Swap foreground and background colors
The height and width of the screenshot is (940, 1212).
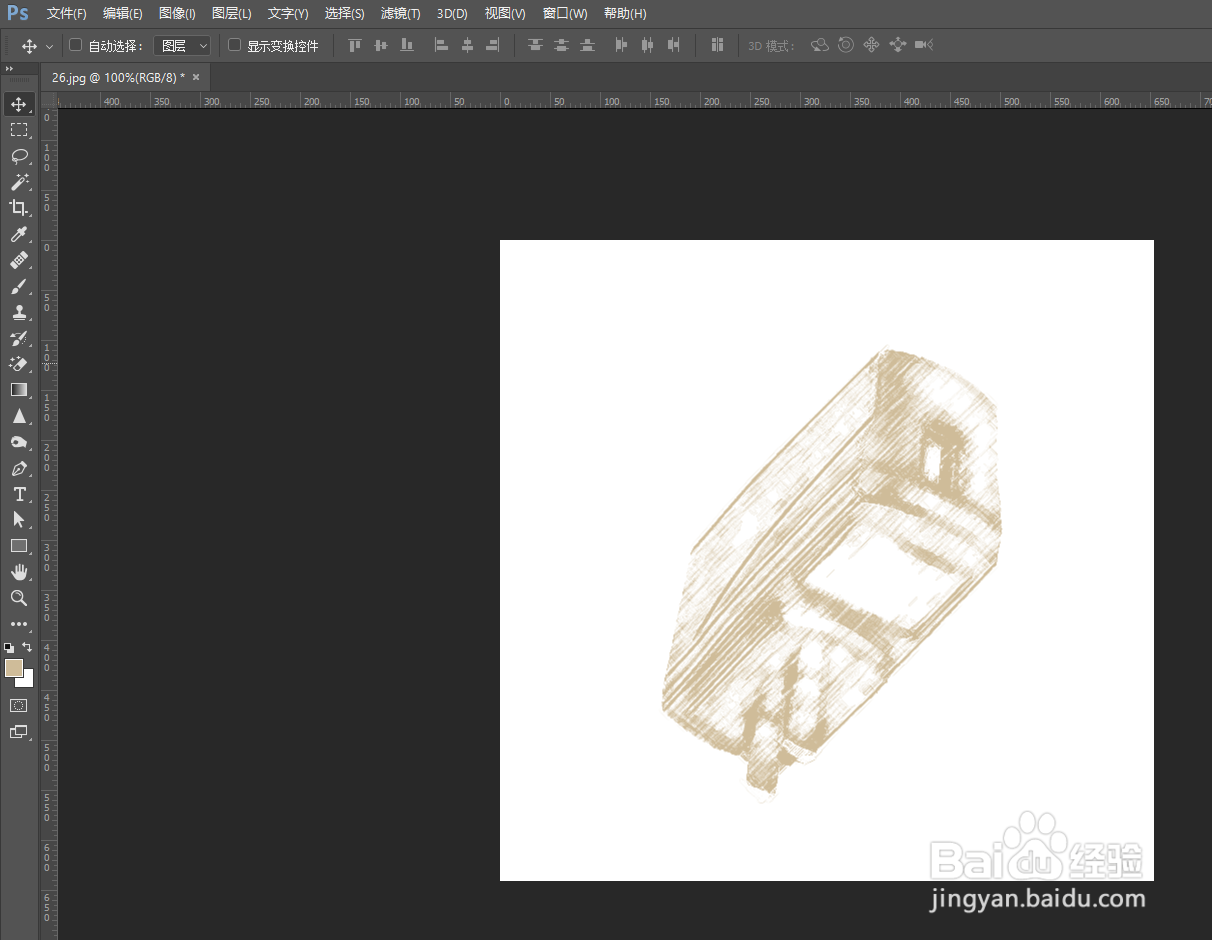[27, 647]
